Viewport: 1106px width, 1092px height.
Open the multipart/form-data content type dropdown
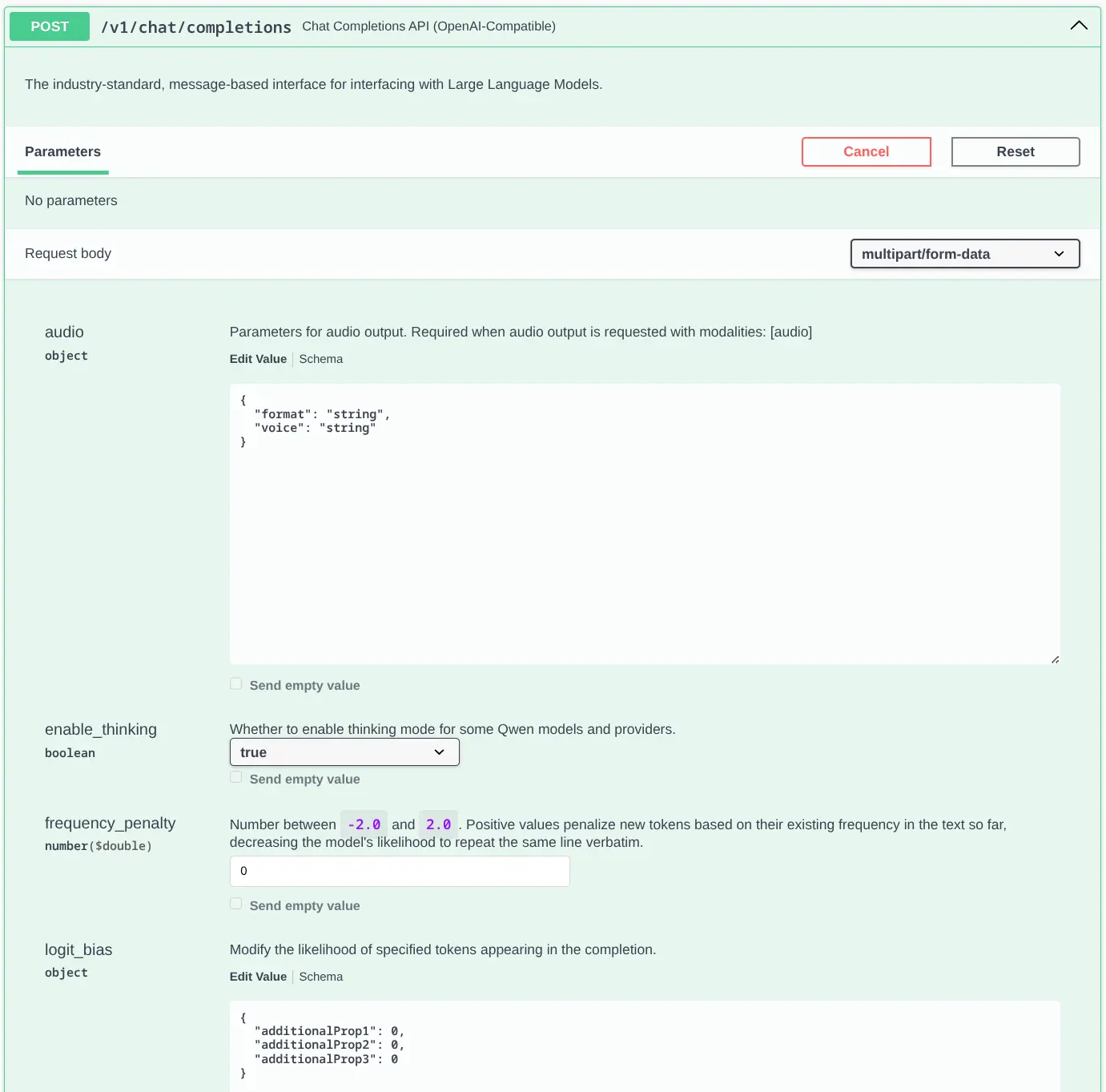(x=964, y=254)
